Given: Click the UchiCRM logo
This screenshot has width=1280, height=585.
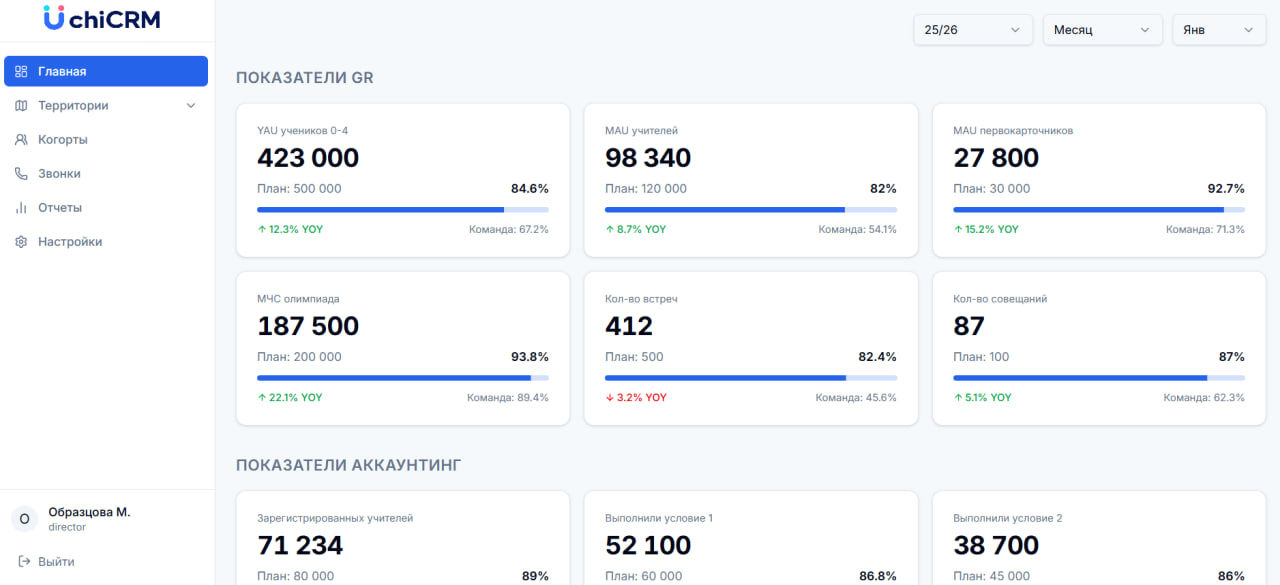Looking at the screenshot, I should point(103,18).
